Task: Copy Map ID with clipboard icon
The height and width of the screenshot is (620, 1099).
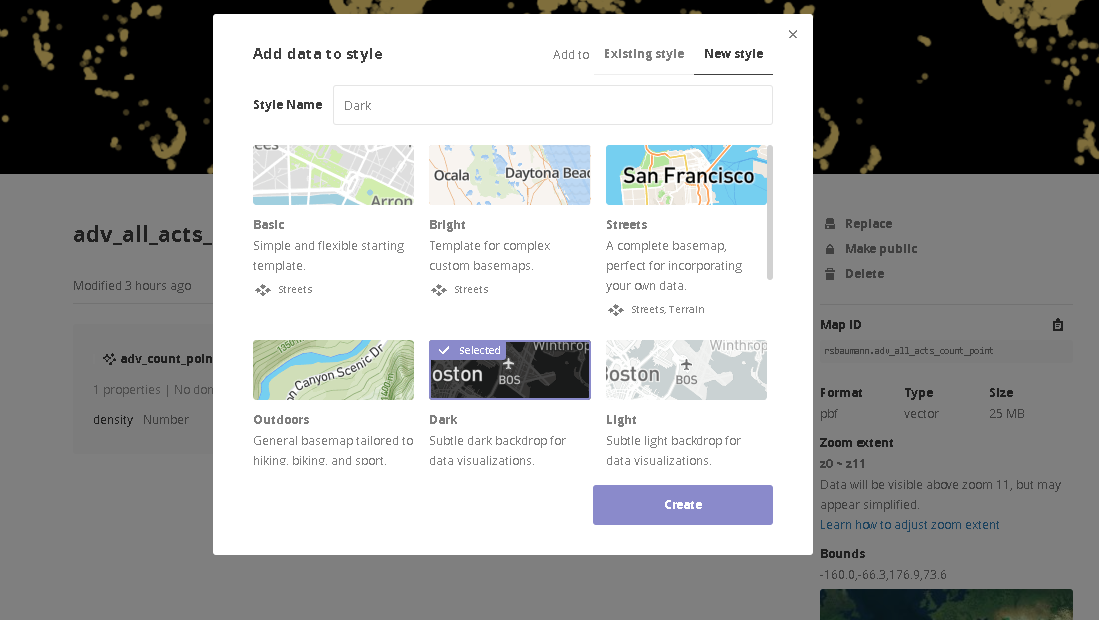Action: tap(1058, 324)
